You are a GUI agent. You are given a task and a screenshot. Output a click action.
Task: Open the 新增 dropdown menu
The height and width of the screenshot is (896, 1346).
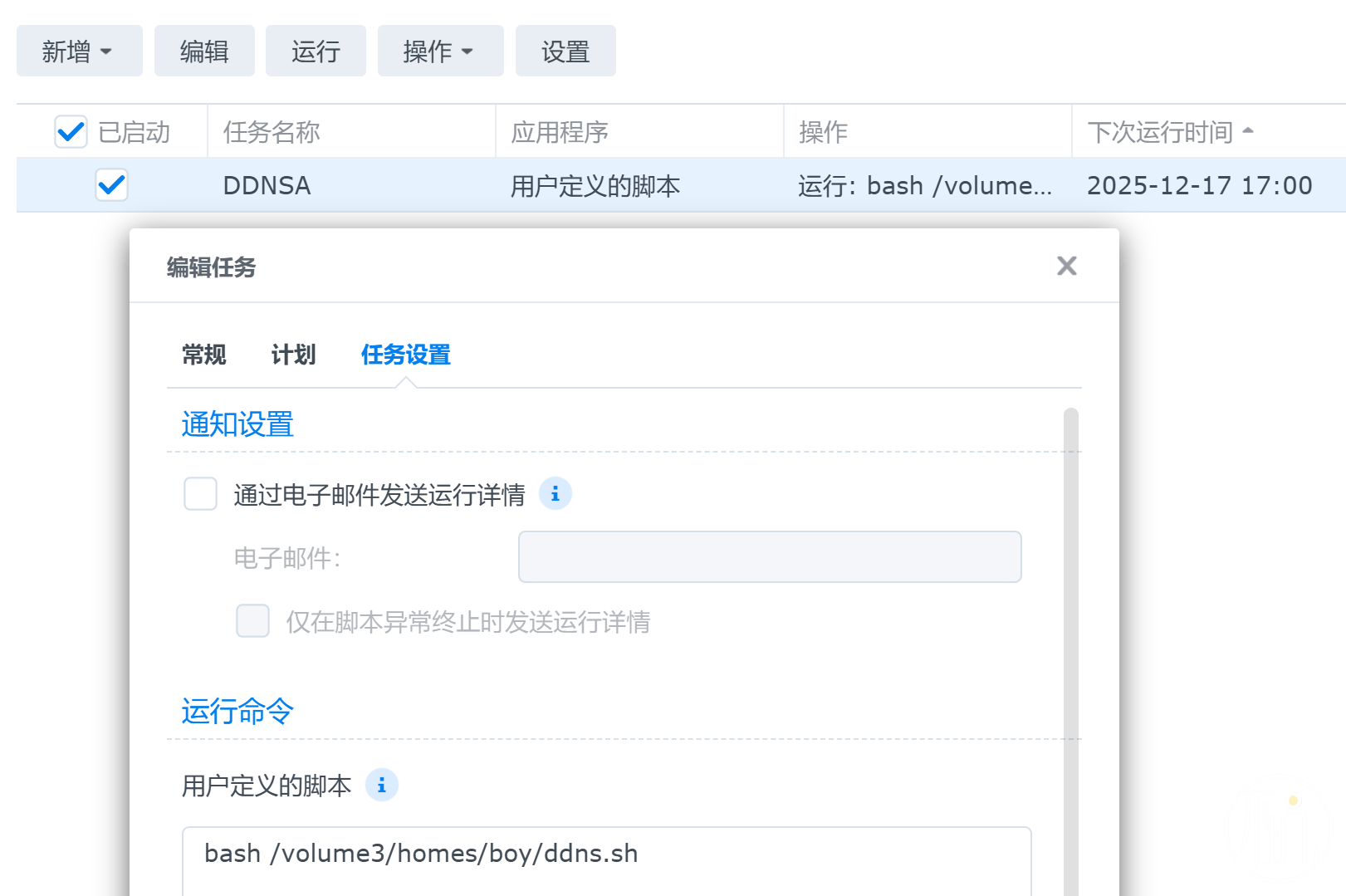[x=79, y=51]
